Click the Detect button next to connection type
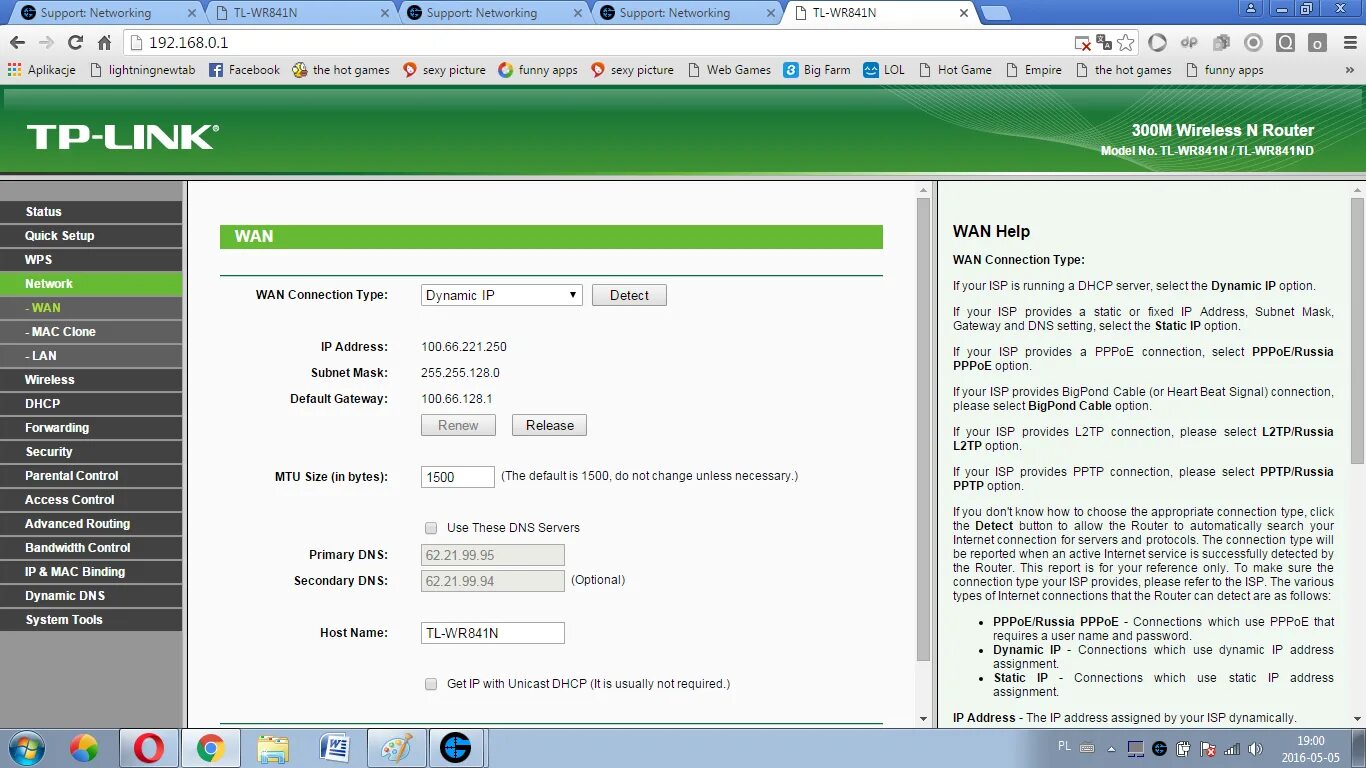 point(629,294)
